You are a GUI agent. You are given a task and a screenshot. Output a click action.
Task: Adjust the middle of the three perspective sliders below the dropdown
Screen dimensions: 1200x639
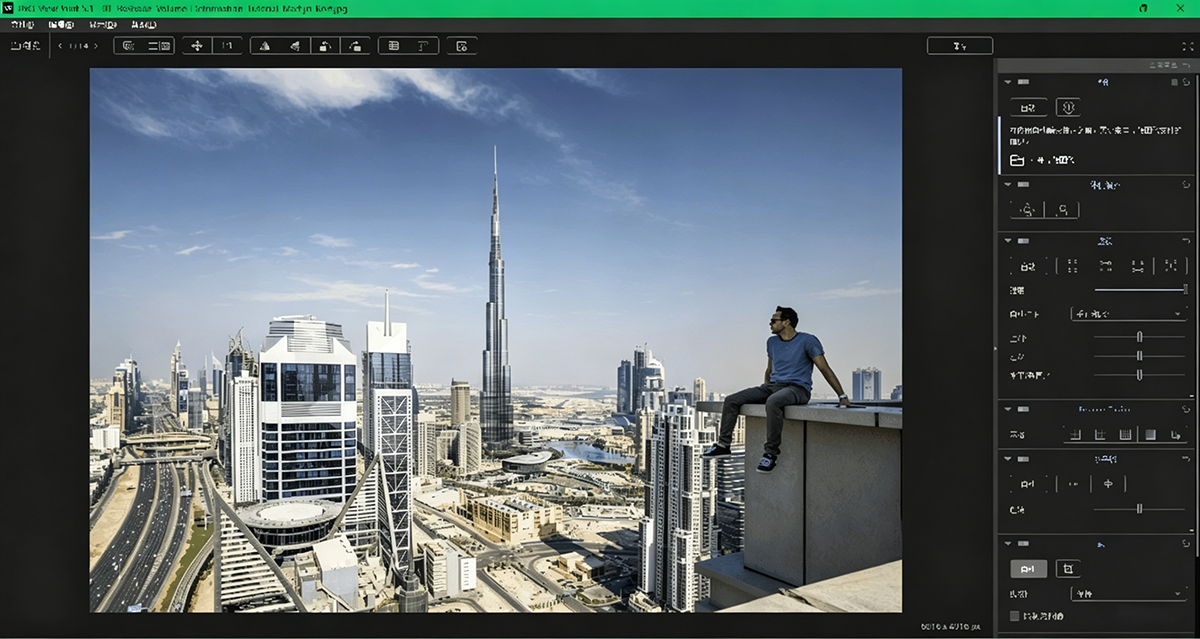[x=1139, y=356]
